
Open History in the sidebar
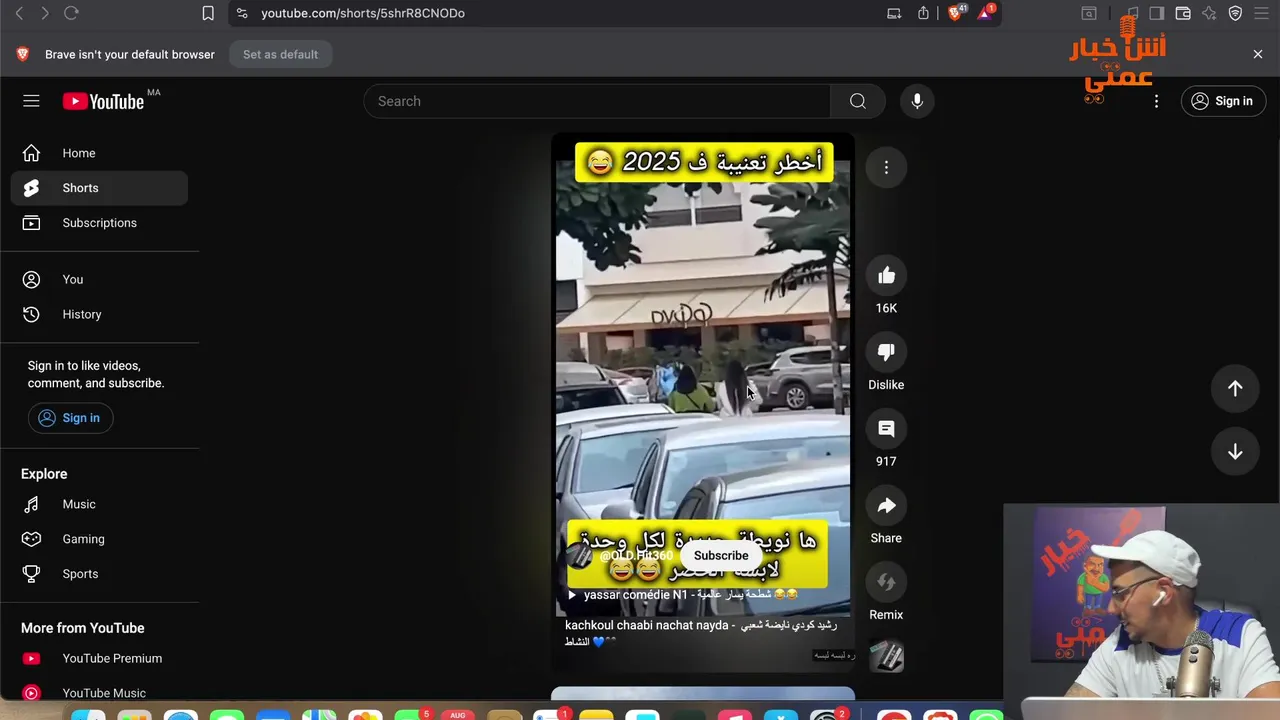tap(99, 314)
